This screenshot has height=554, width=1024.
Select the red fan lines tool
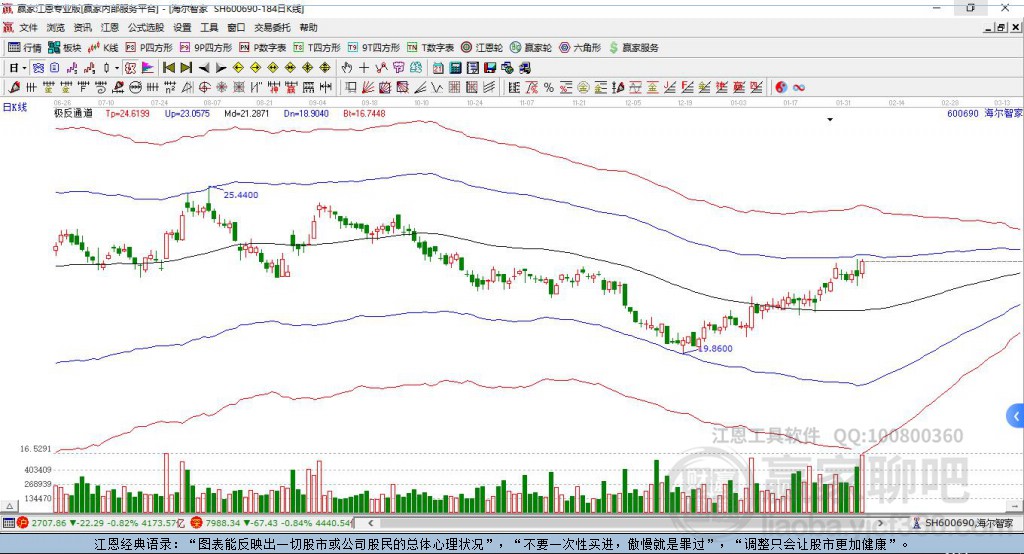[368, 87]
